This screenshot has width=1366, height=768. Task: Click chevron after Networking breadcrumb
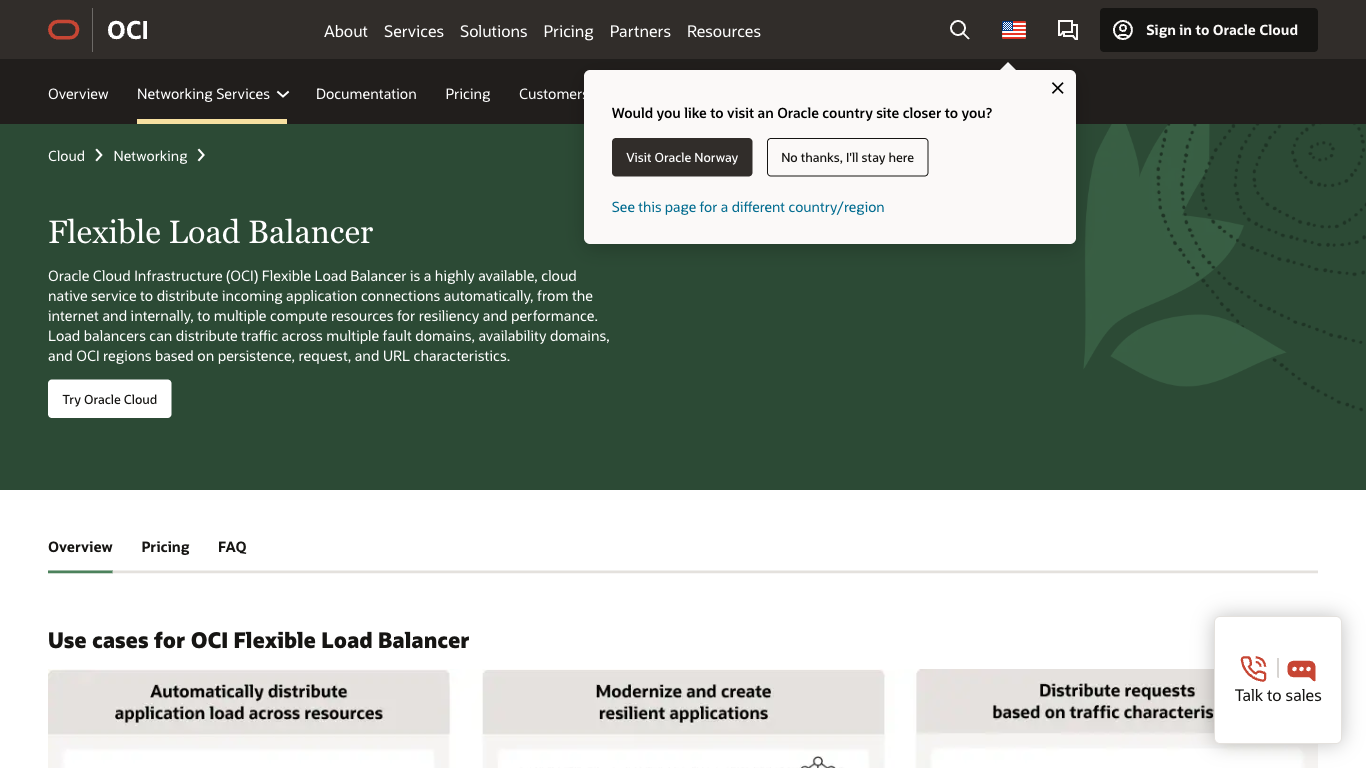(x=201, y=156)
